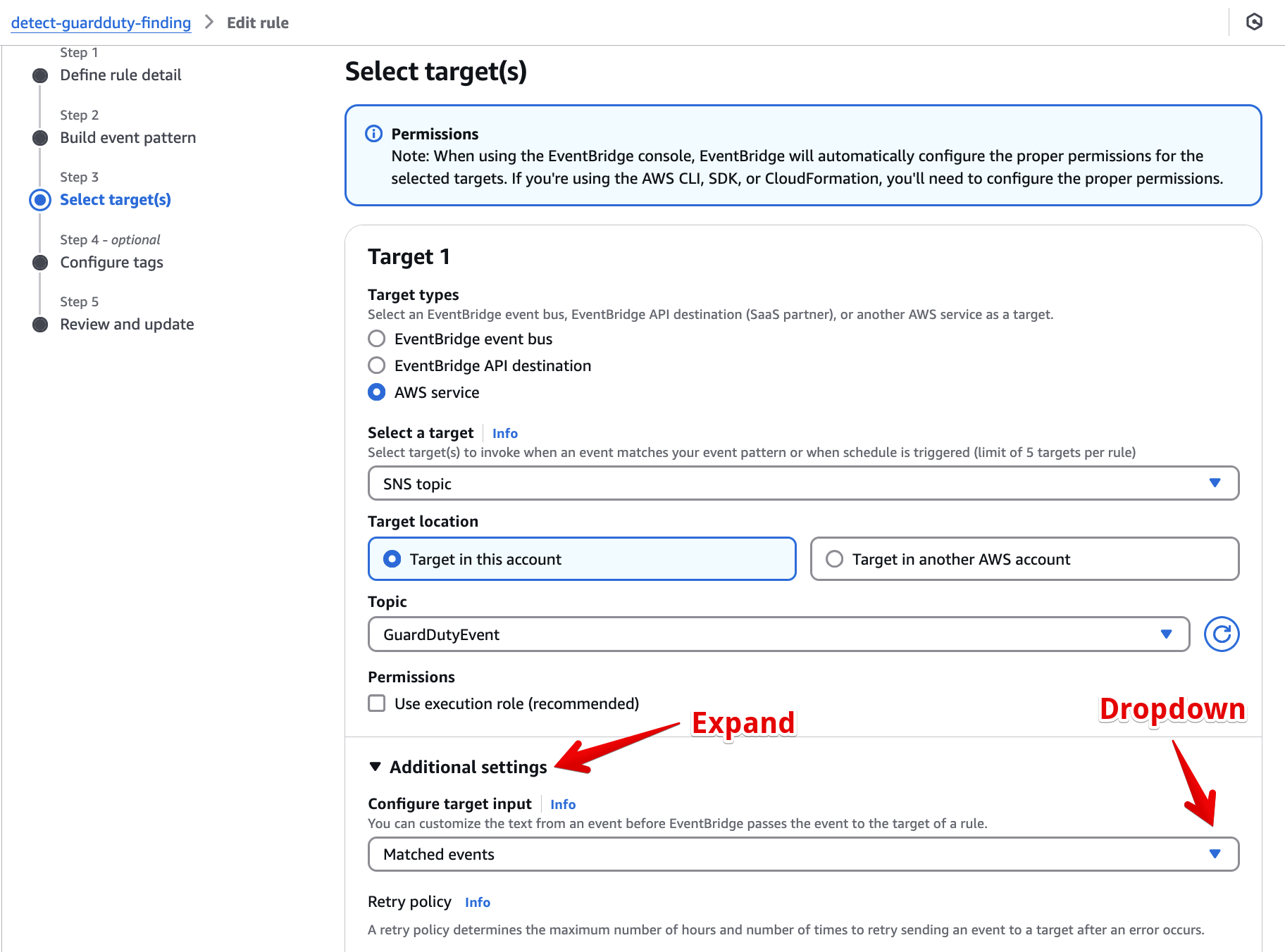
Task: Select the AWS service radio button
Action: pyautogui.click(x=377, y=392)
